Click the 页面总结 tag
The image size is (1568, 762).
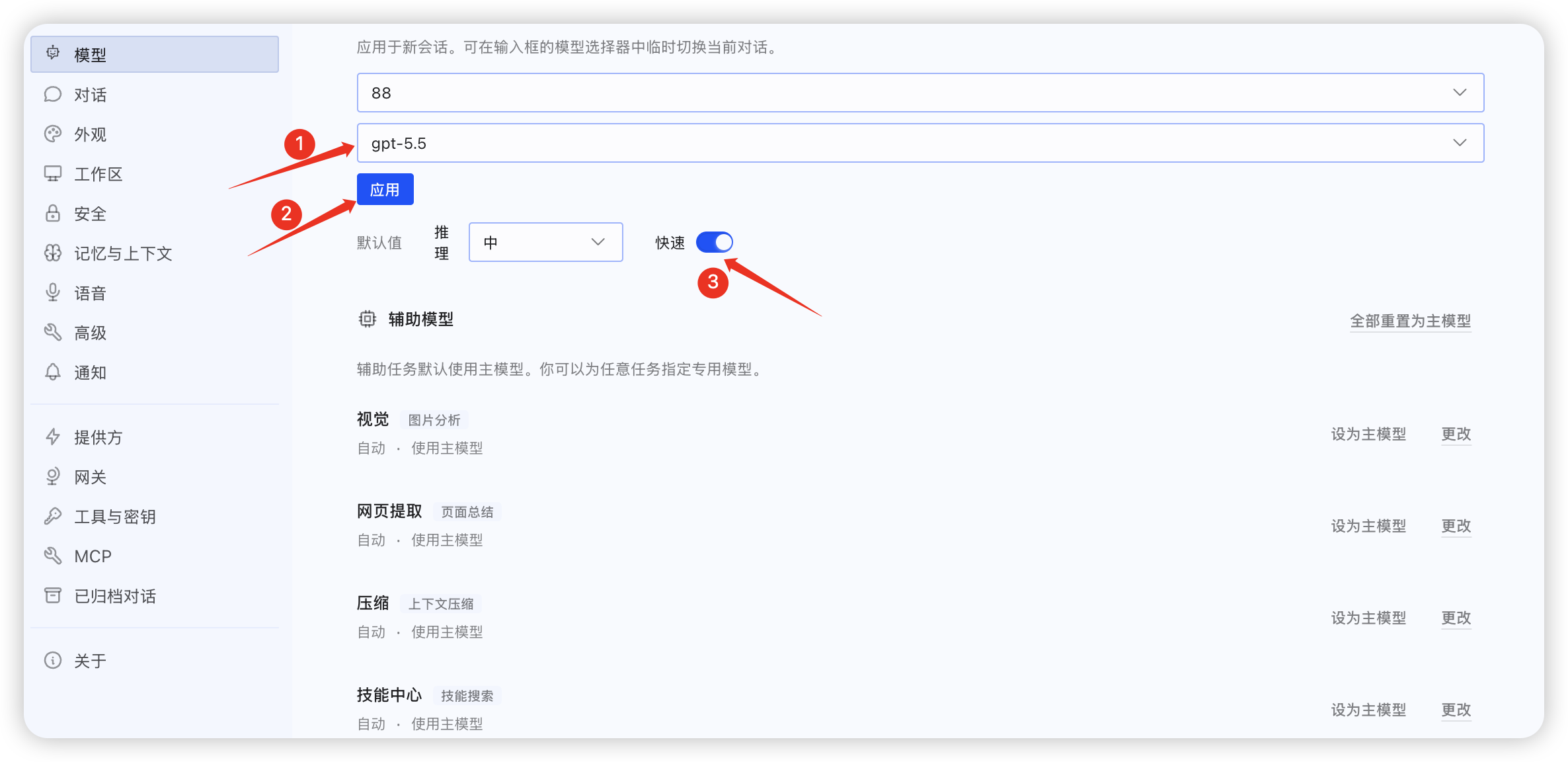[467, 512]
